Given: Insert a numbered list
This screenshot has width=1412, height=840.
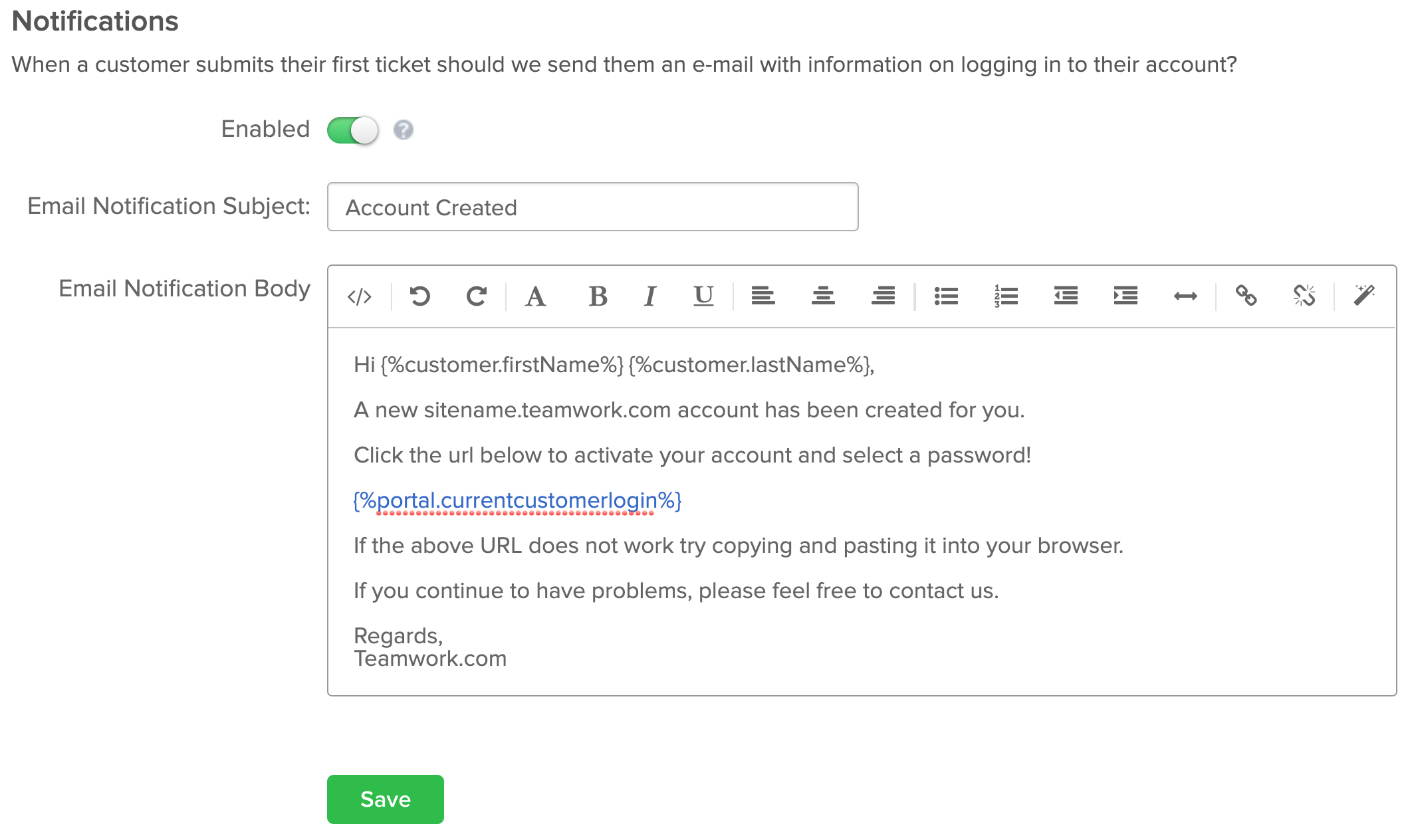Looking at the screenshot, I should [x=1006, y=296].
